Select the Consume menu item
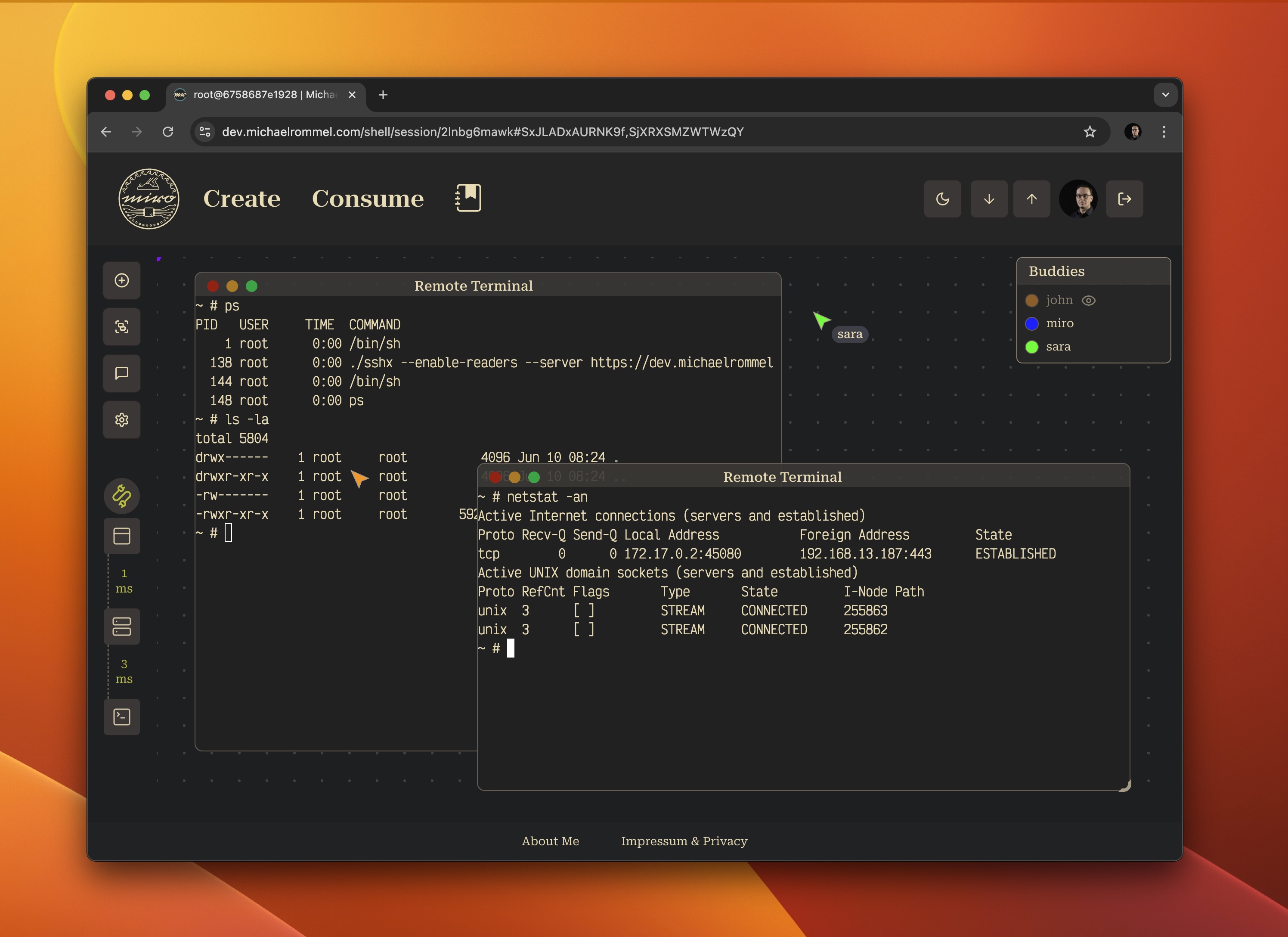This screenshot has width=1288, height=937. (368, 199)
